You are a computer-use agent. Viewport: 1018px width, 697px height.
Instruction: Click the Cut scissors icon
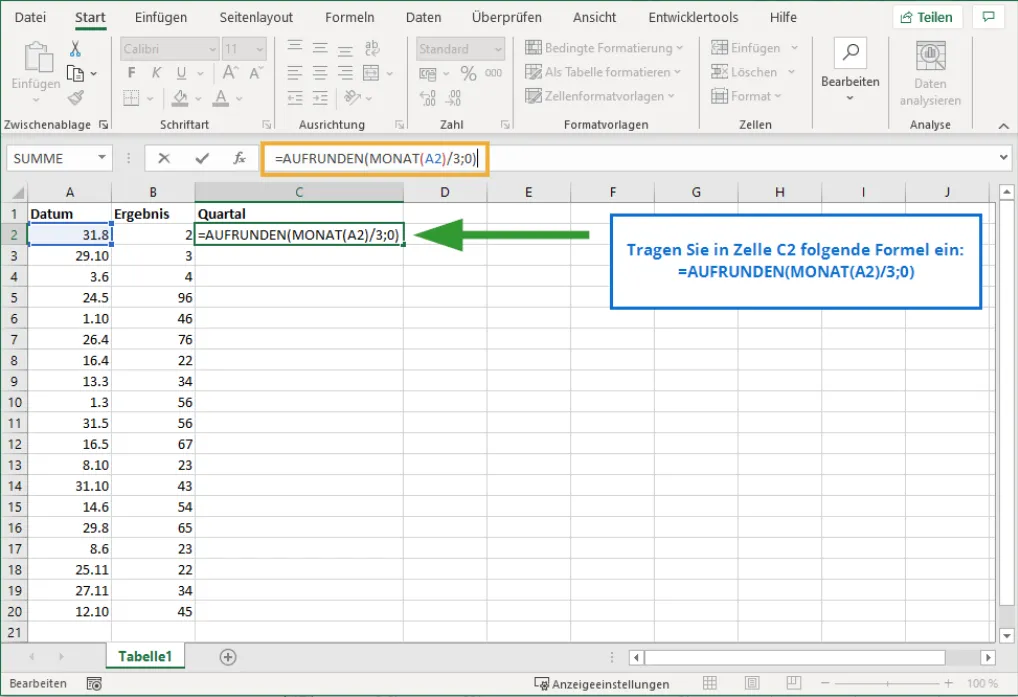tap(75, 49)
